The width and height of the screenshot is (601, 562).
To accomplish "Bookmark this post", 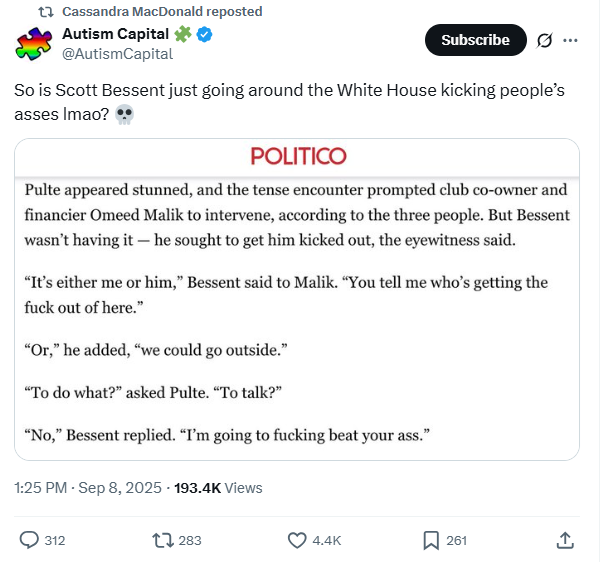I will click(x=431, y=540).
